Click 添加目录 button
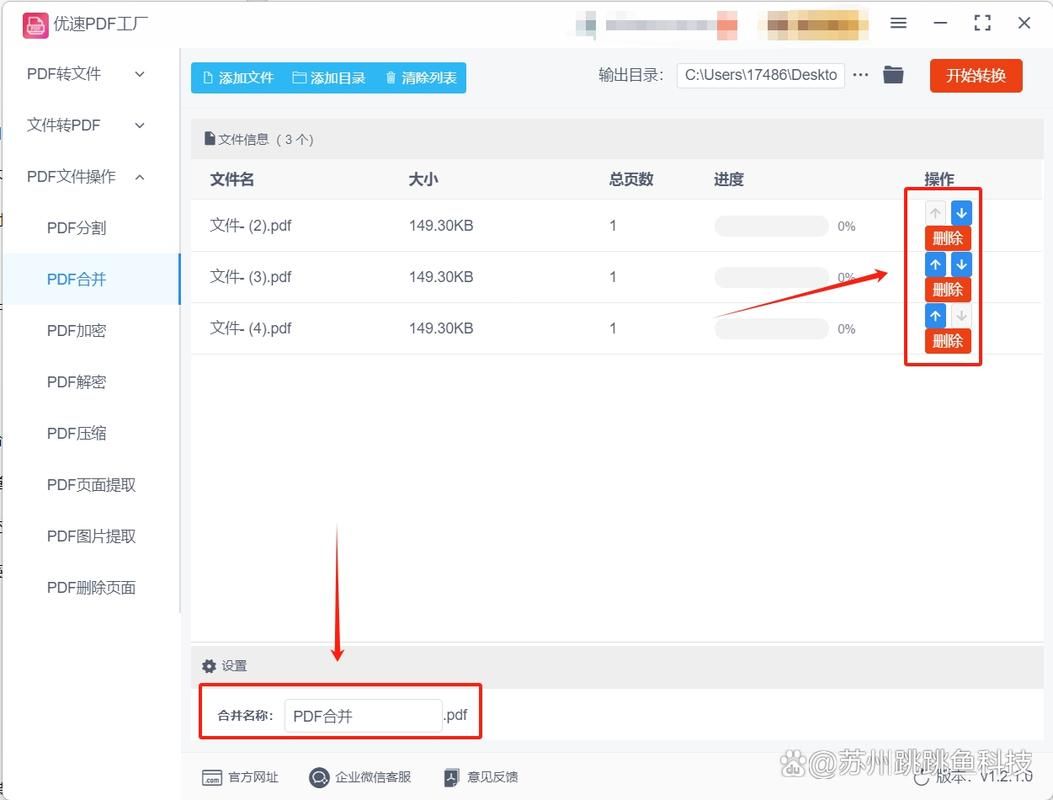1053x800 pixels. (329, 78)
